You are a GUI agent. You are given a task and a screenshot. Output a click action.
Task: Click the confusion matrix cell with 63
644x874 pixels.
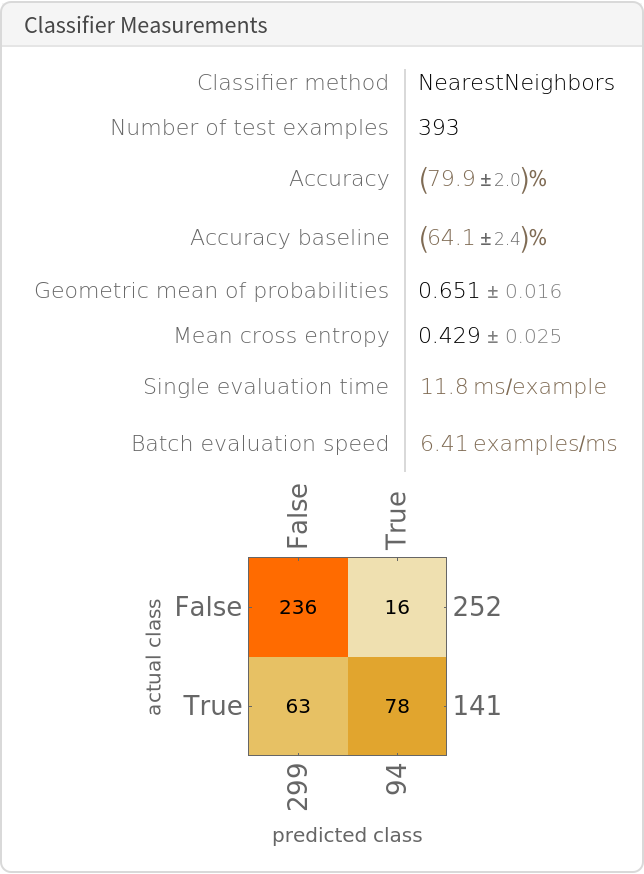tap(298, 706)
